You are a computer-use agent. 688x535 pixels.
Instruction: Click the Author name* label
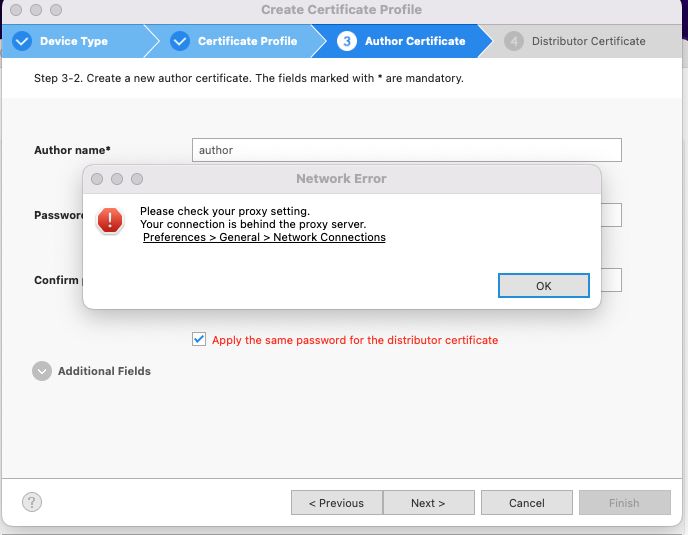click(x=72, y=150)
